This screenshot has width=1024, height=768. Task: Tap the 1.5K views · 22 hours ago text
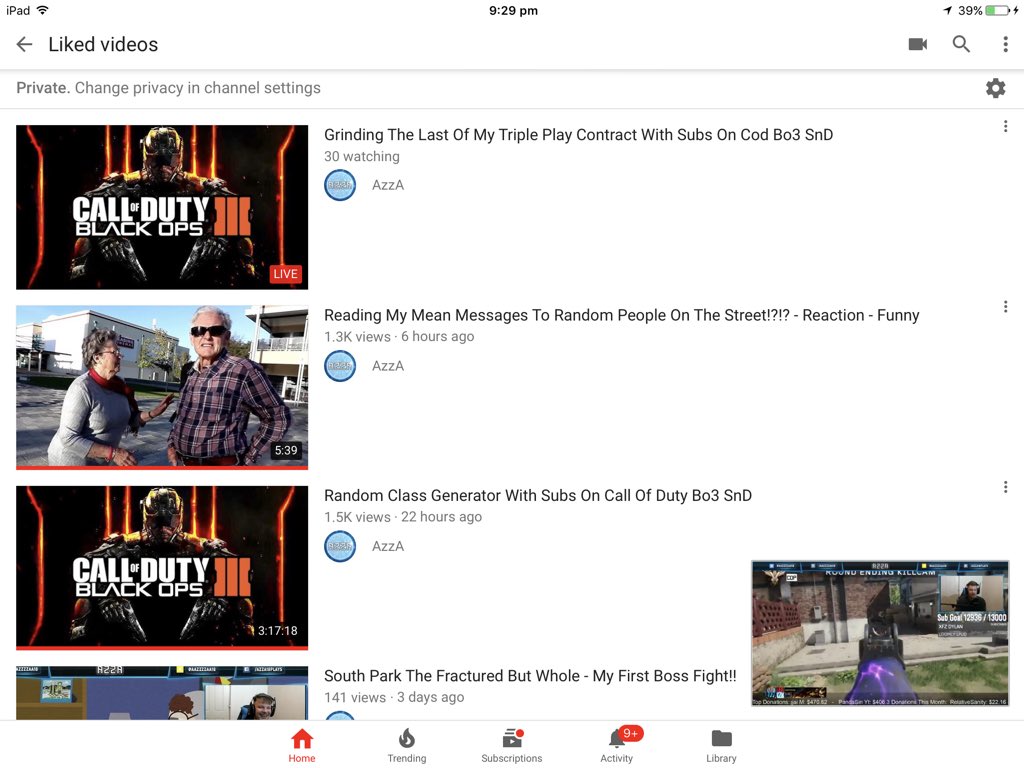[403, 517]
